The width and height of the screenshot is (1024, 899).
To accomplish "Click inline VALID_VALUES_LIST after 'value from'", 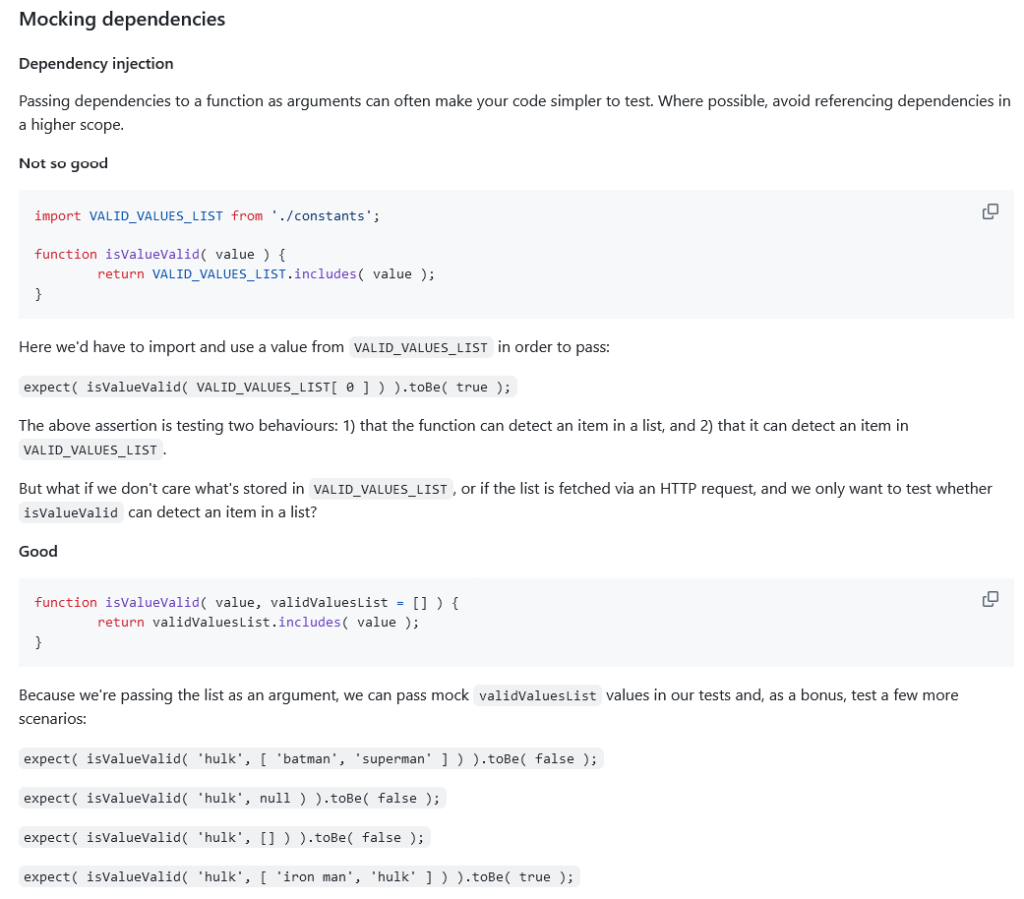I will [420, 348].
